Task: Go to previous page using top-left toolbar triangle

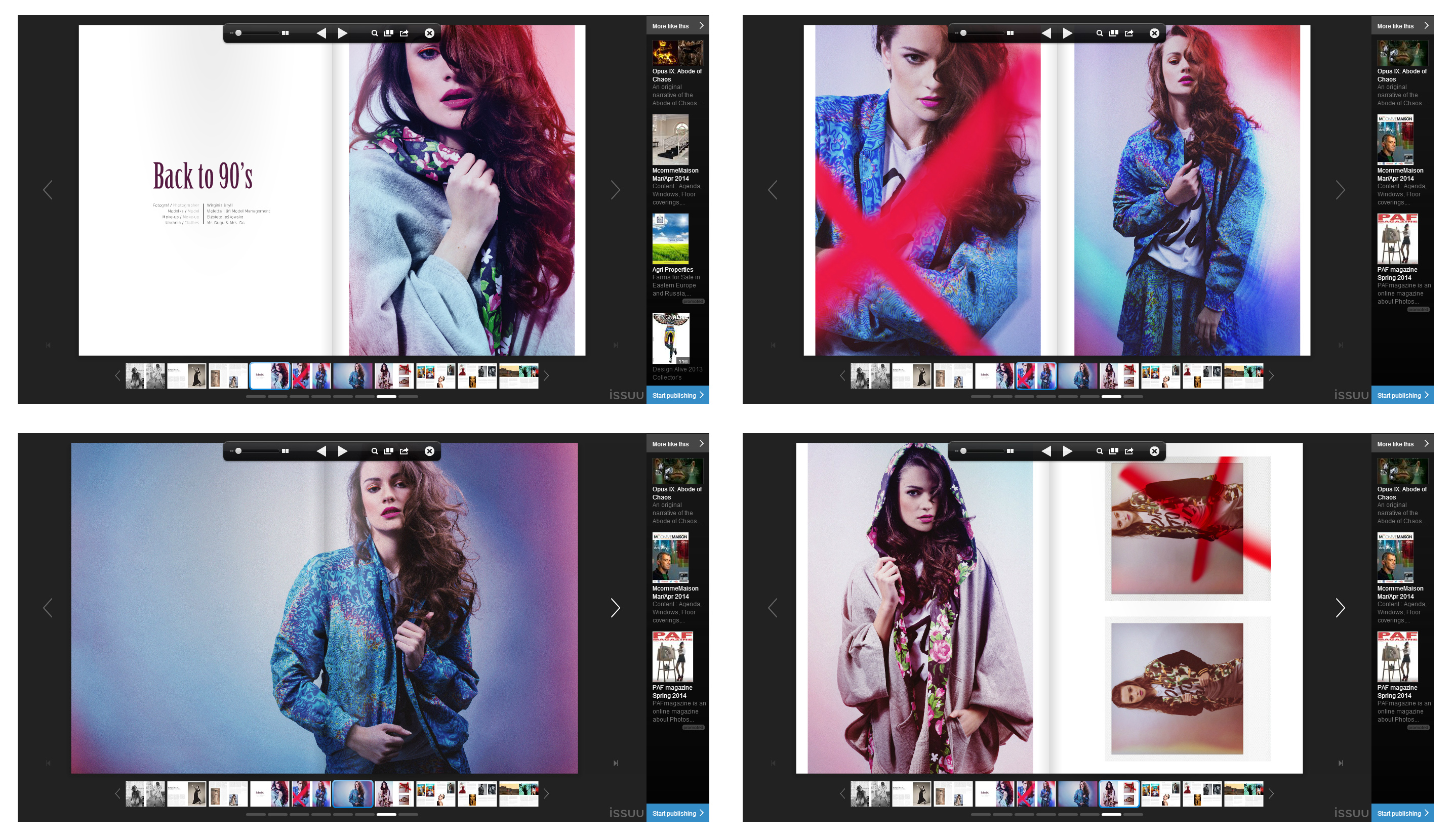Action: pyautogui.click(x=321, y=33)
